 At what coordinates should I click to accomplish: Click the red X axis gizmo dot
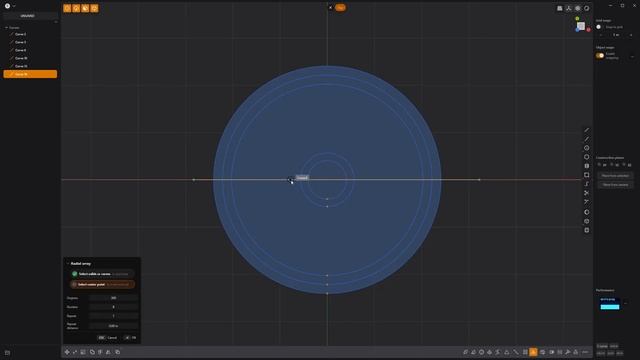coord(588,30)
